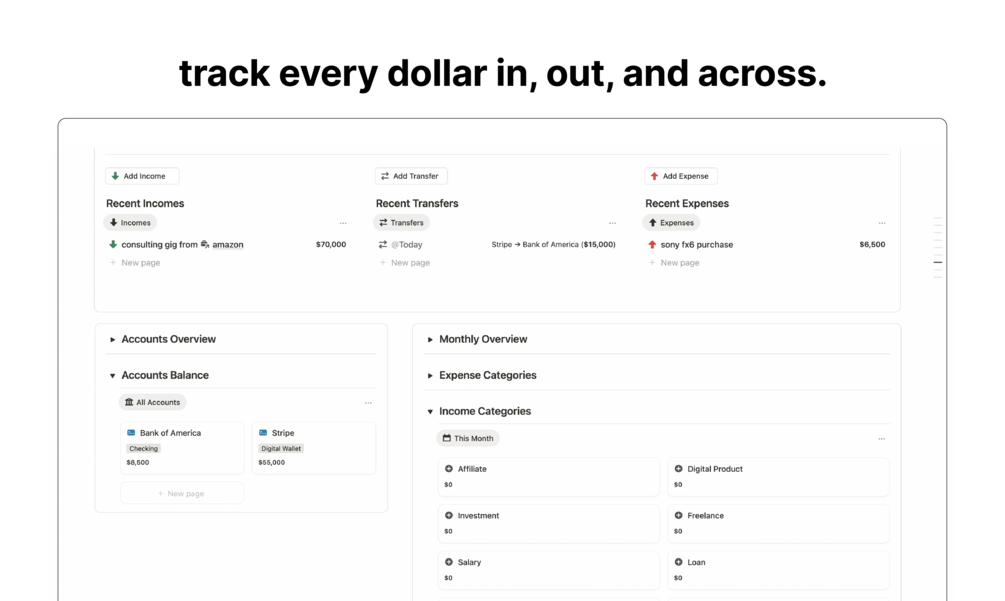
Task: Click the plus icon on the Affiliate category
Action: pyautogui.click(x=449, y=469)
